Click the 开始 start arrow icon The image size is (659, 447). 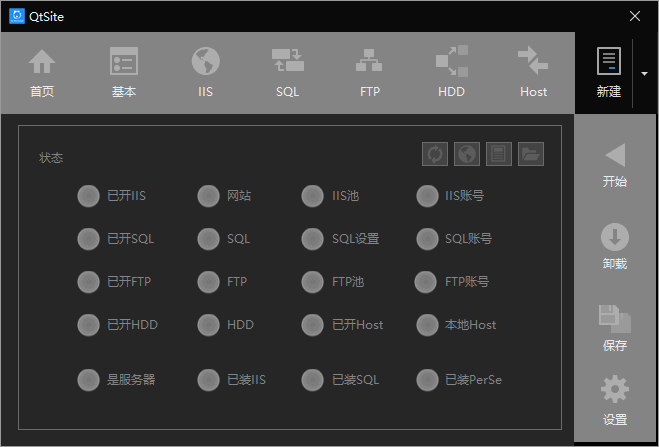coord(615,156)
